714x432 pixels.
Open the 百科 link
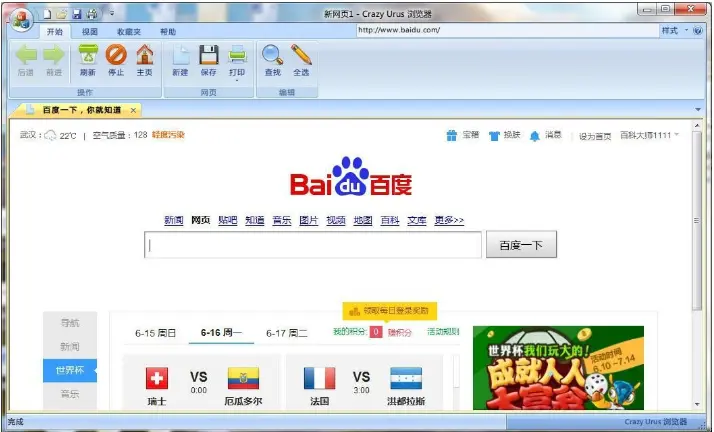click(390, 220)
